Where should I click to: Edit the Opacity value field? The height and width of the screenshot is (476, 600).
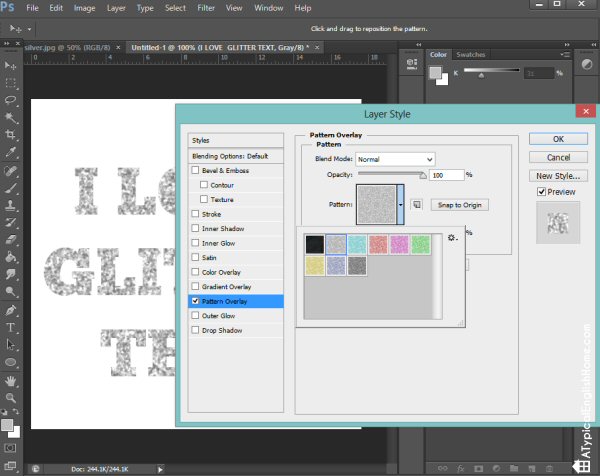(446, 175)
